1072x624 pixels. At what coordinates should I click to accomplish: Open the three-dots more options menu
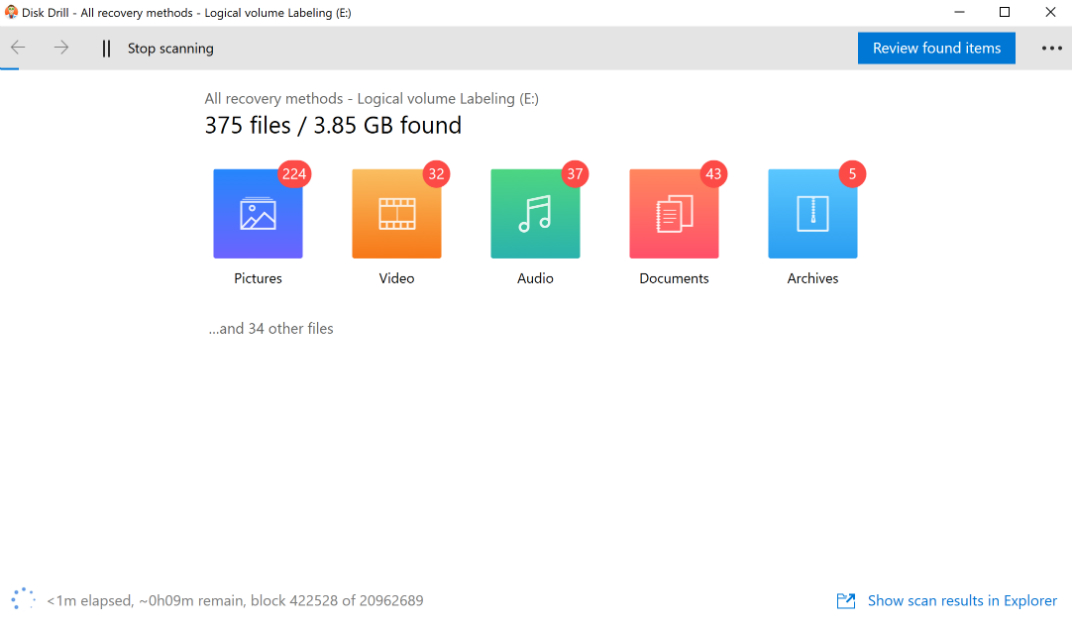[1051, 49]
